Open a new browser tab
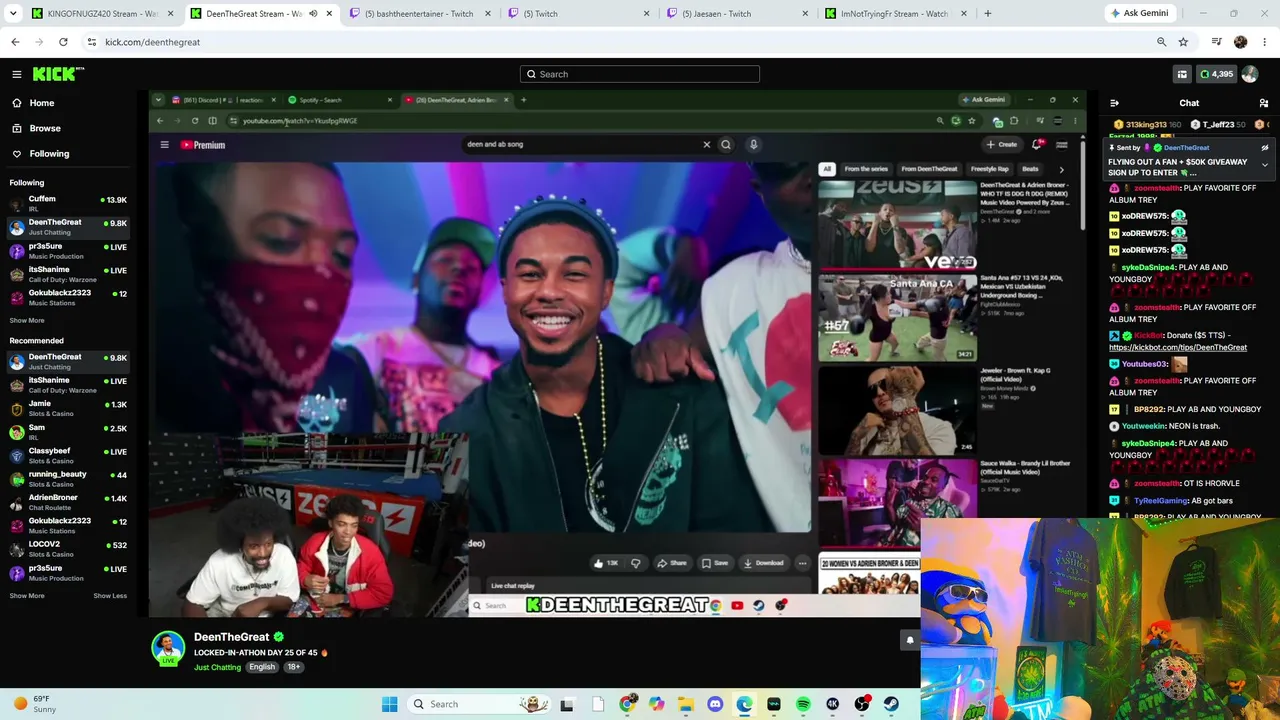 tap(988, 14)
